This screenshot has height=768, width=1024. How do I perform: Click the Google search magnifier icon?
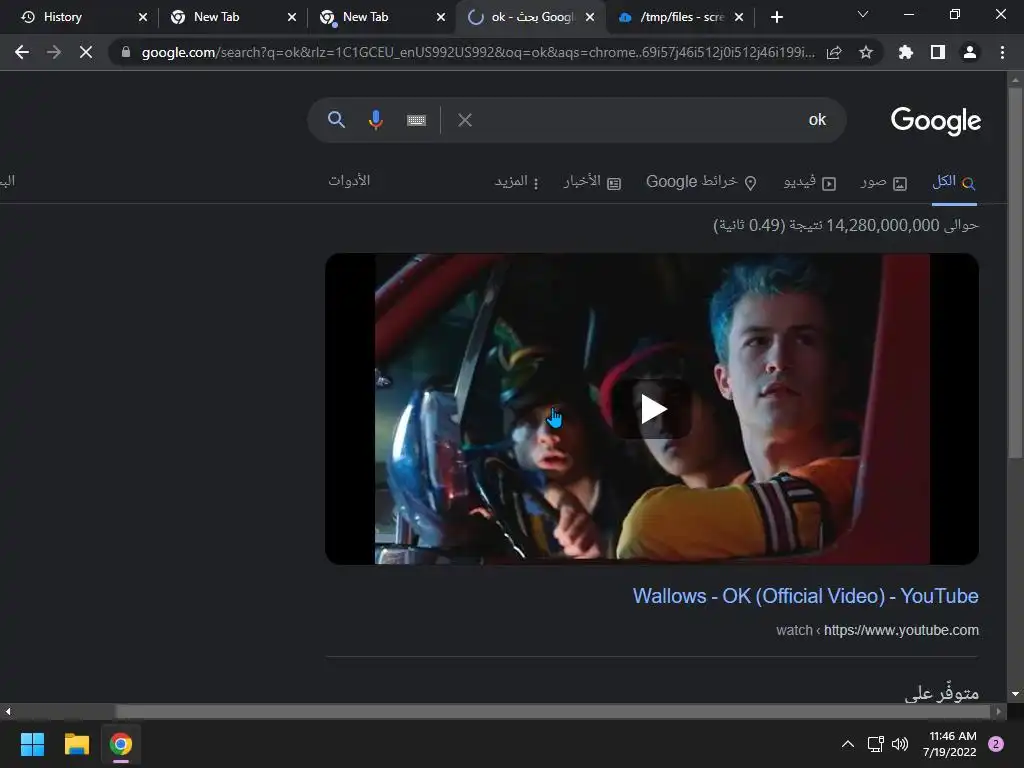tap(336, 120)
